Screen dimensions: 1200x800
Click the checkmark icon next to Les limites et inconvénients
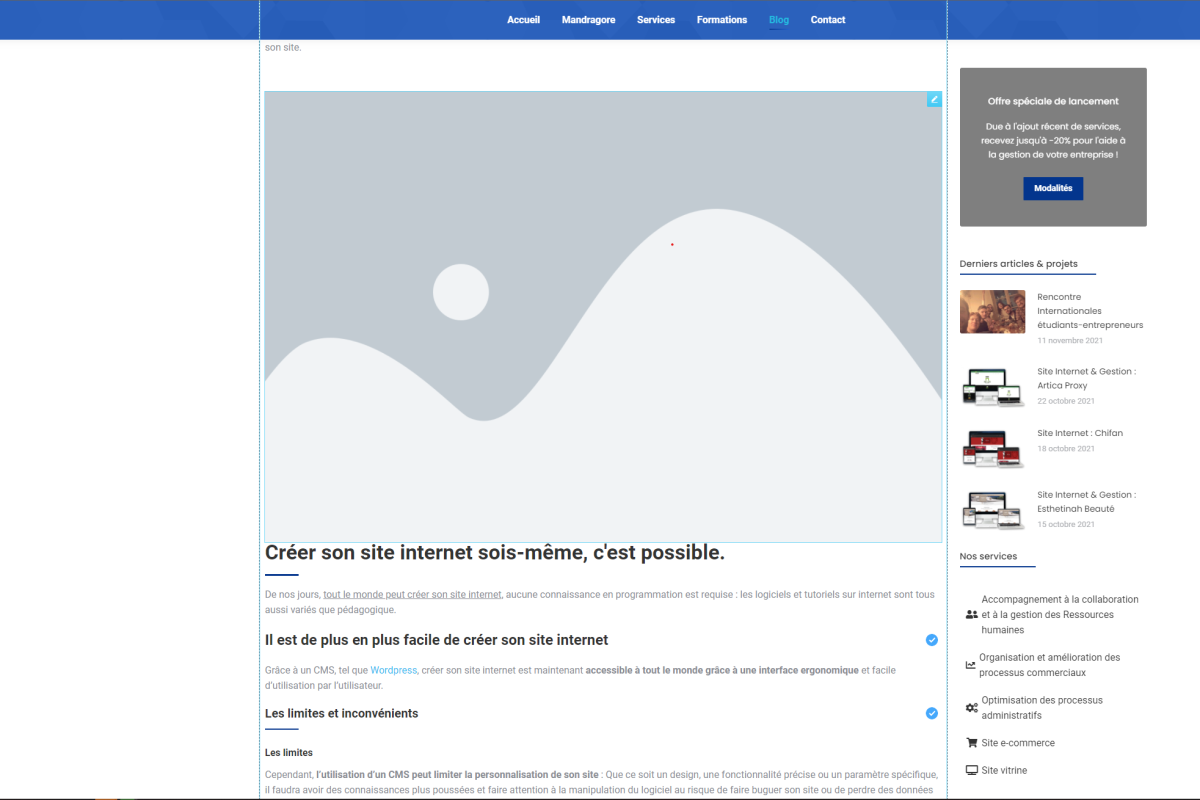click(x=931, y=713)
